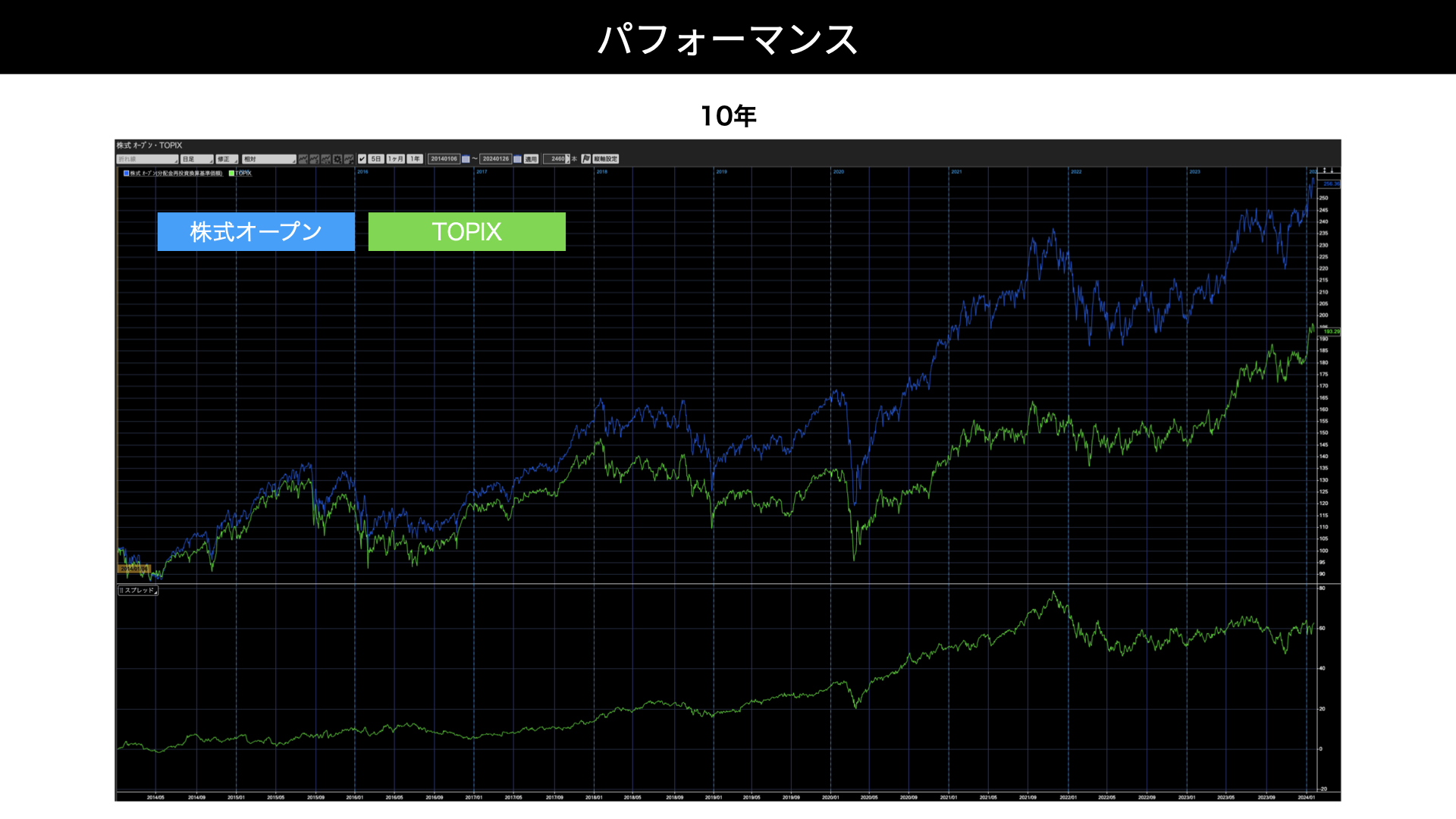Viewport: 1456px width, 819px height.
Task: Open the 日足 interval dropdown
Action: click(196, 159)
